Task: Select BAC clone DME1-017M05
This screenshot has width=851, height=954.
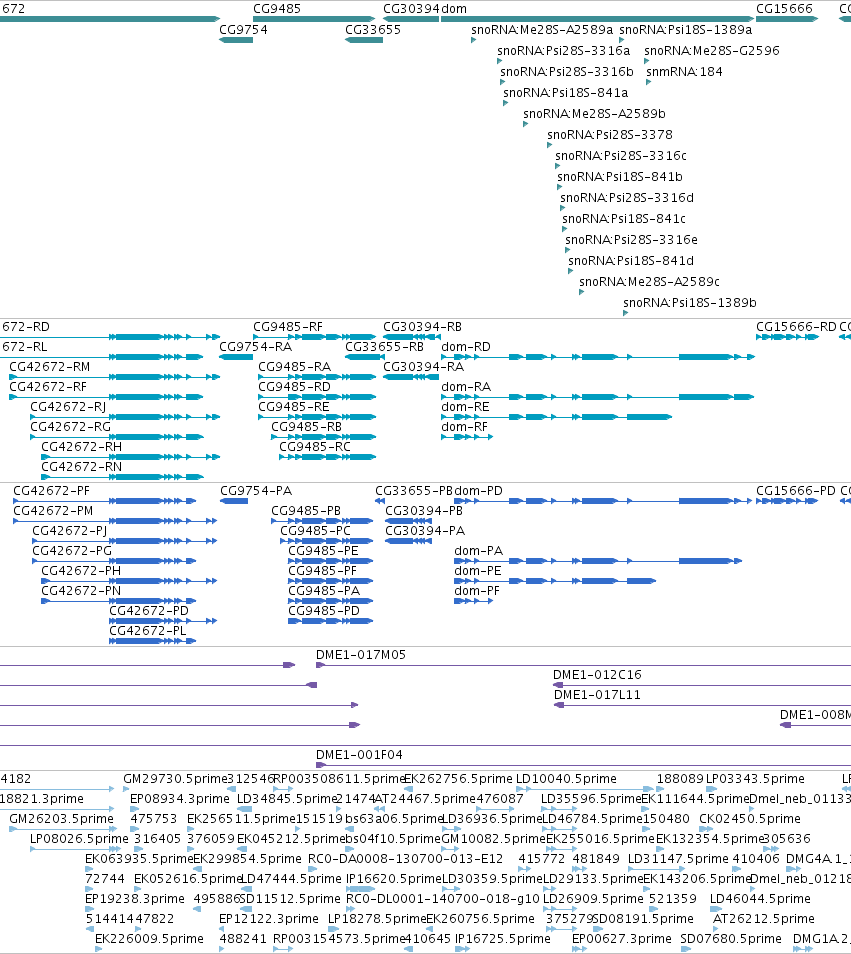Action: pyautogui.click(x=361, y=655)
